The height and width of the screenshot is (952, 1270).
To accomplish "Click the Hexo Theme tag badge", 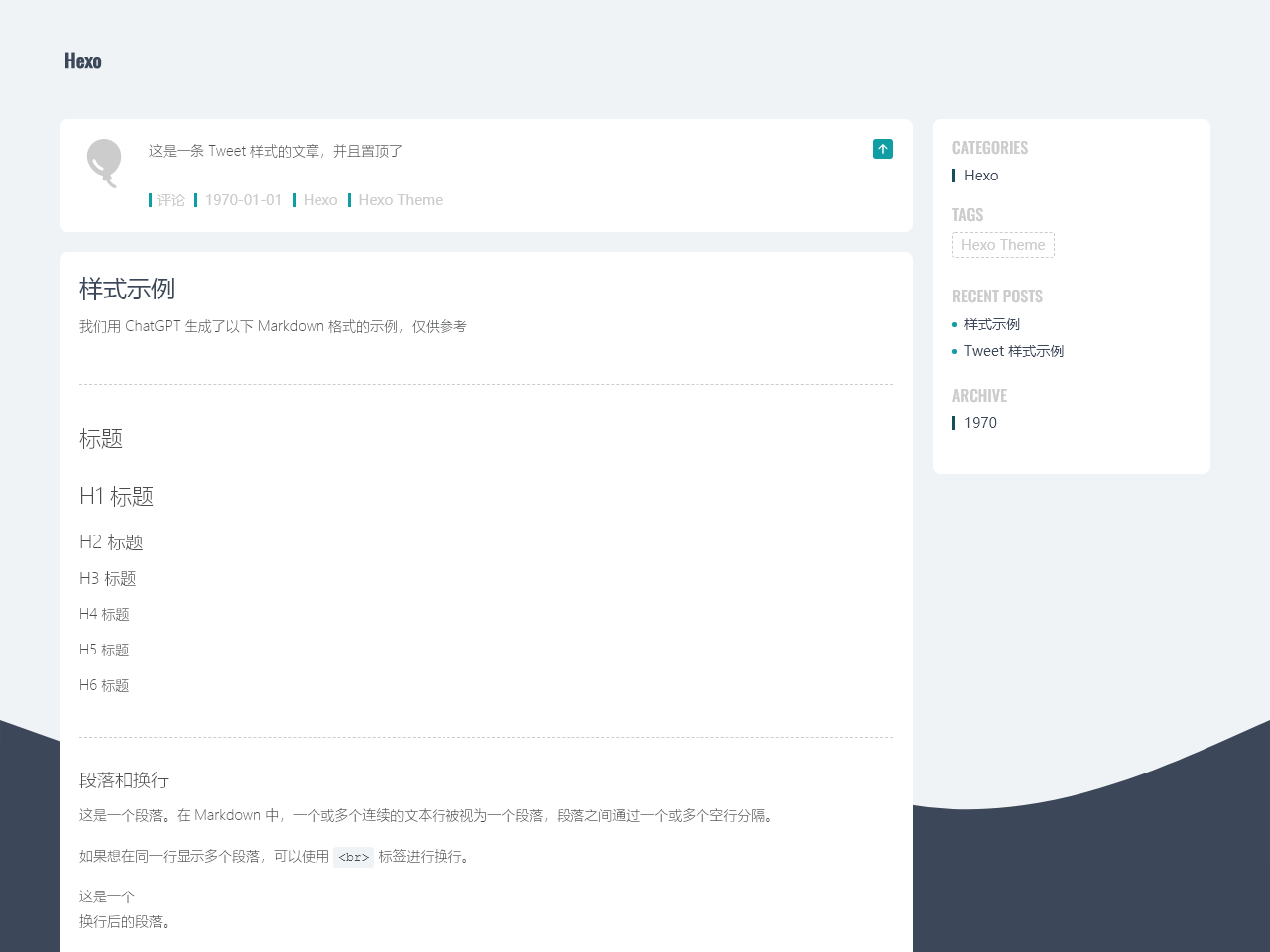I will pos(1003,245).
